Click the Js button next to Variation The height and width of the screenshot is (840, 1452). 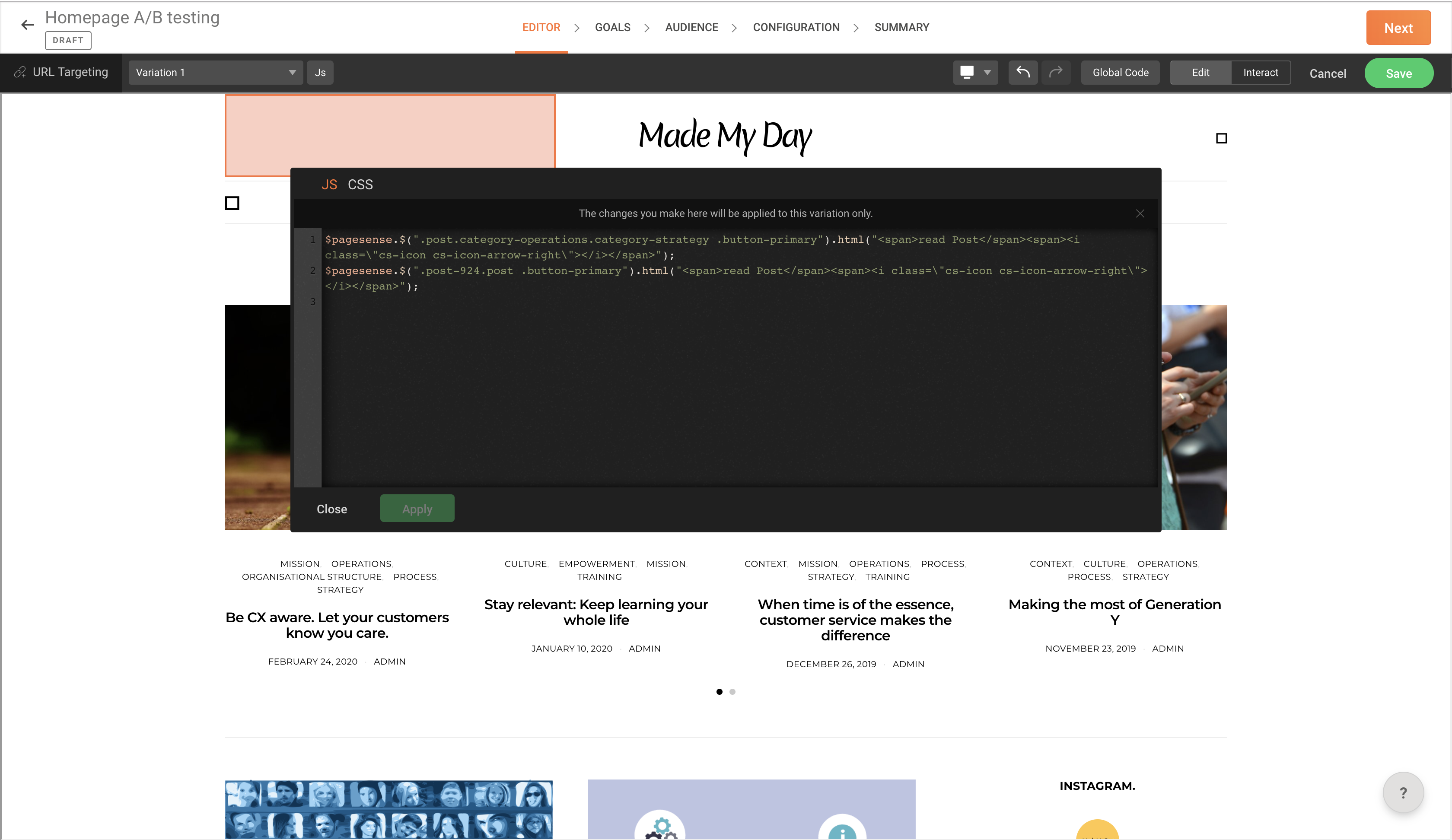click(x=320, y=73)
